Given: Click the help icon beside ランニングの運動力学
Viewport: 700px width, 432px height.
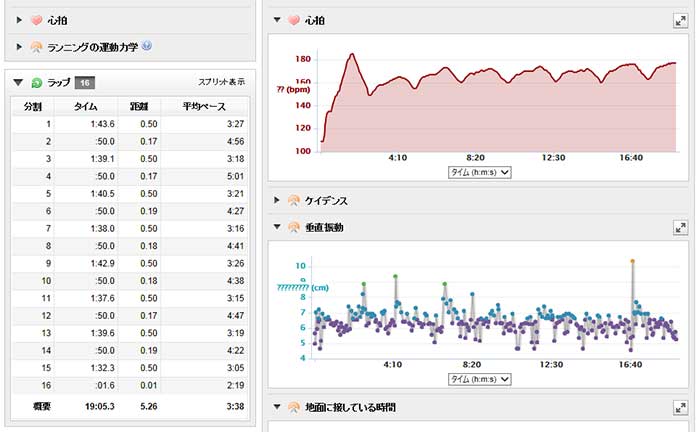Looking at the screenshot, I should 147,45.
